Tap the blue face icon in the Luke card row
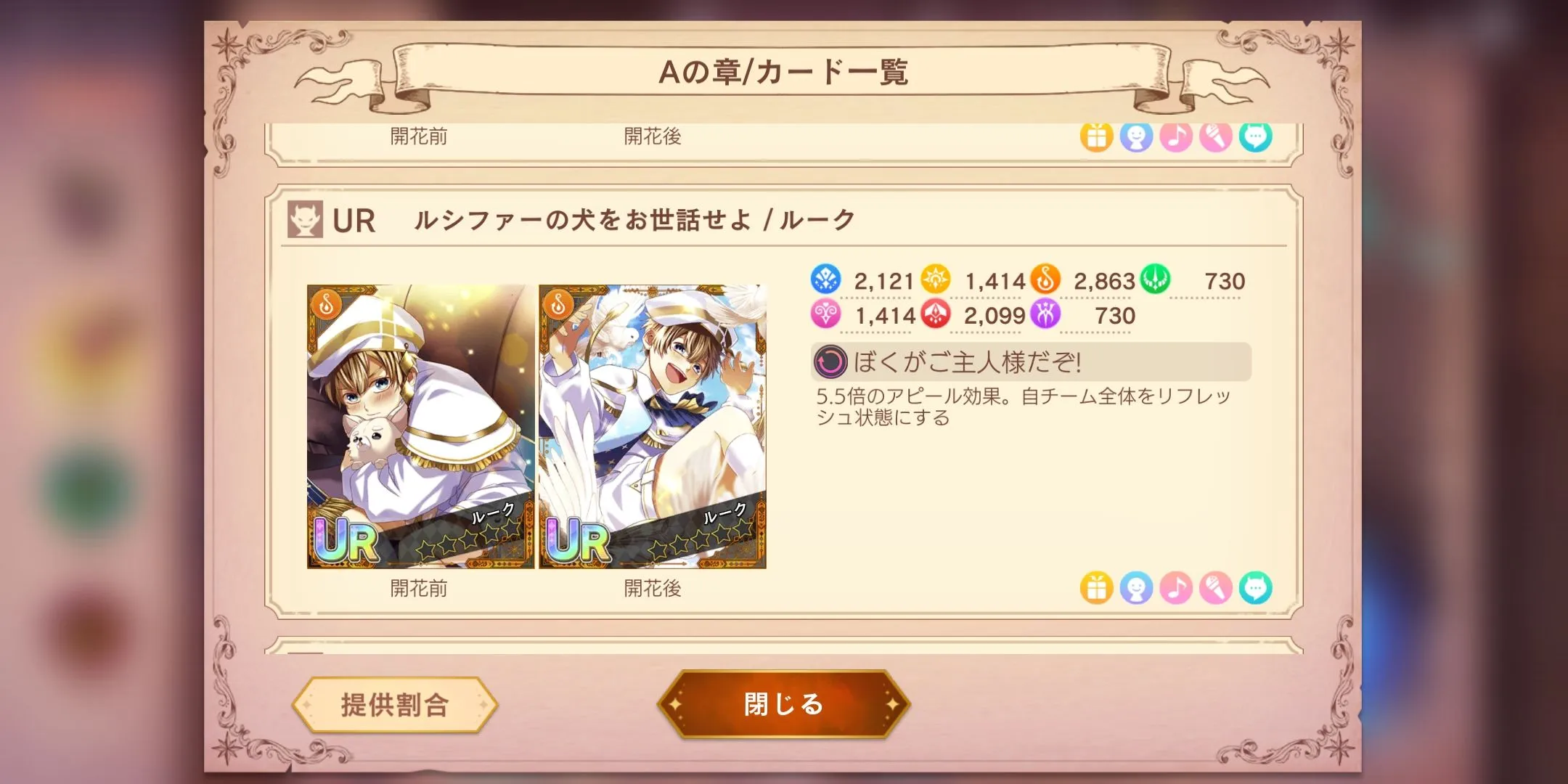The image size is (1568, 784). click(x=1136, y=588)
